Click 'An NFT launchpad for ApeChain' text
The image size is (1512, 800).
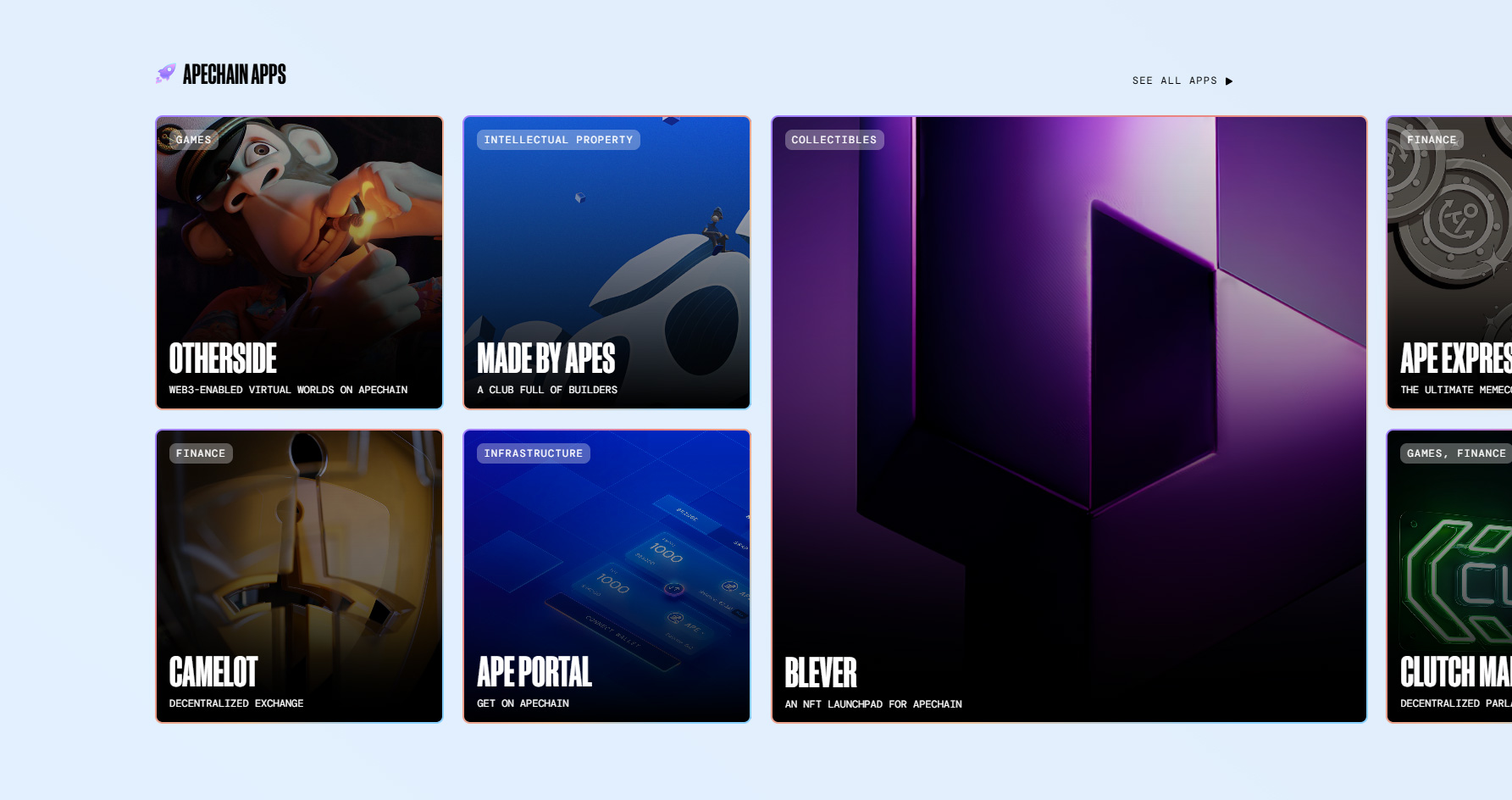(873, 704)
